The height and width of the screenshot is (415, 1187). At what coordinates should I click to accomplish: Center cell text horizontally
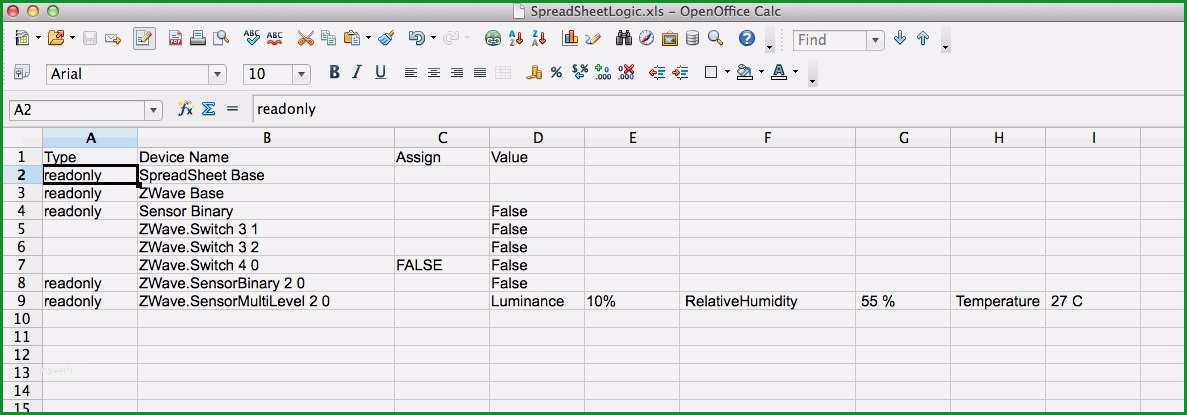click(x=434, y=73)
